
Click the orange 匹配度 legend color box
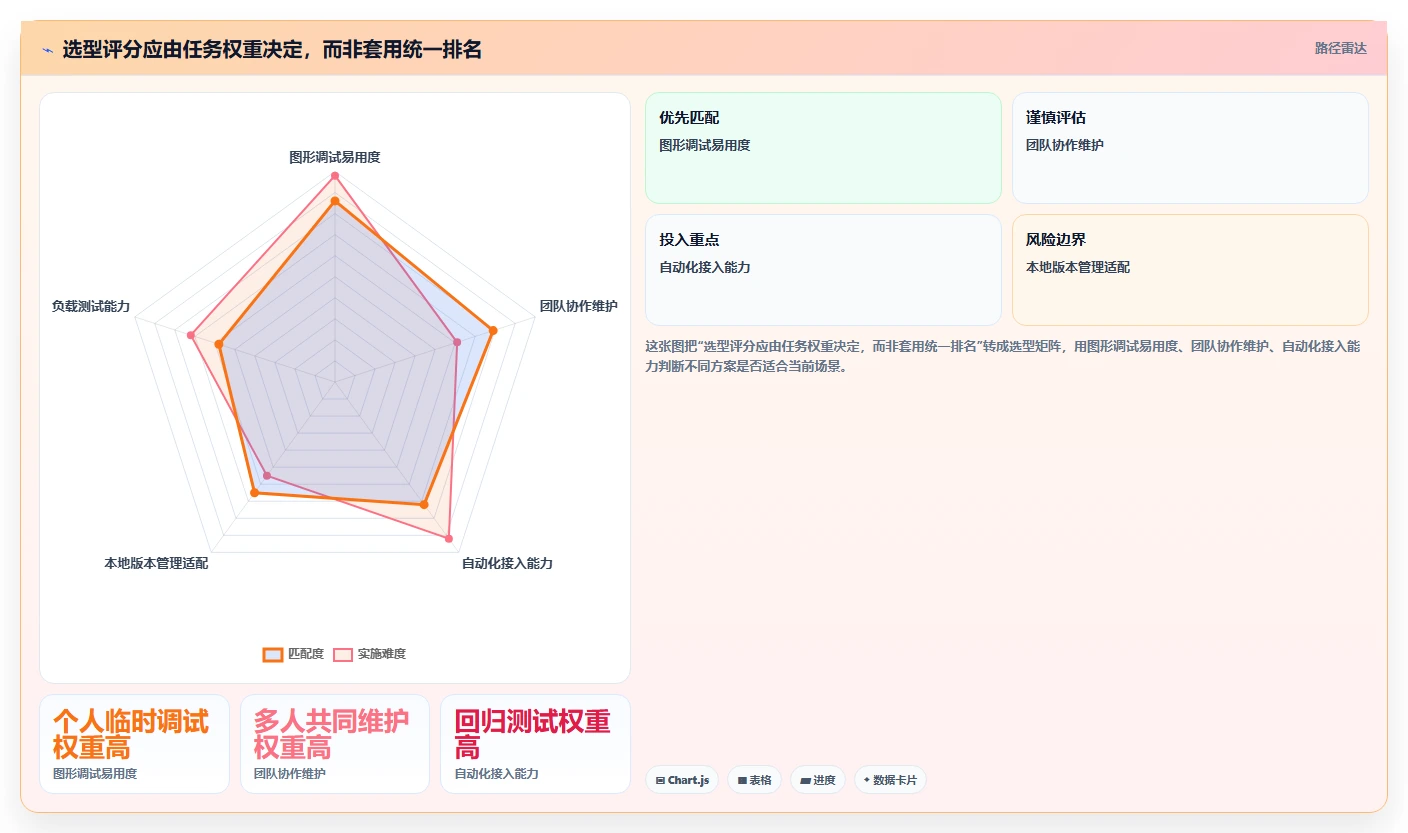pos(273,654)
